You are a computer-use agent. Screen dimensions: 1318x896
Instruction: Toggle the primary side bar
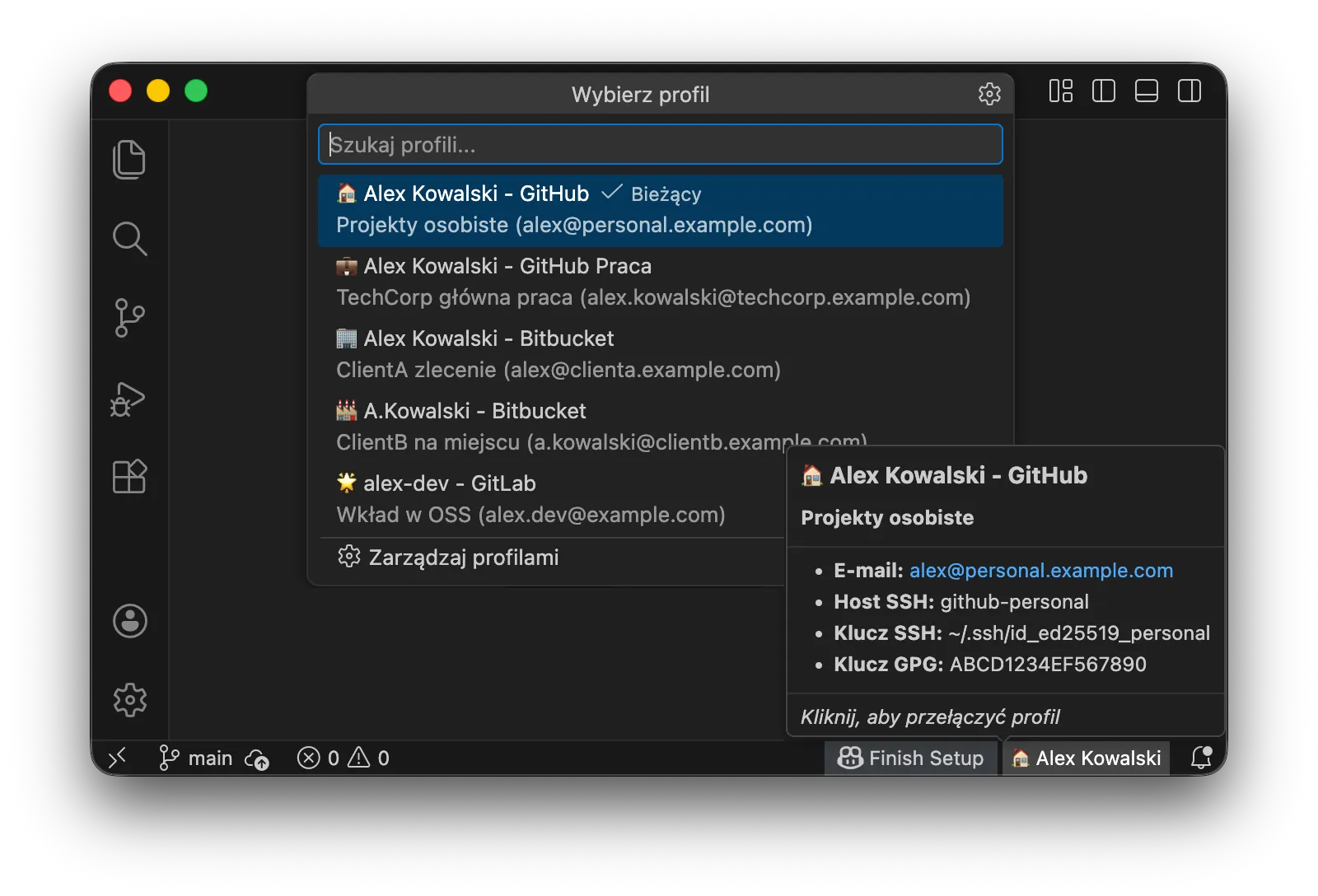click(1104, 91)
